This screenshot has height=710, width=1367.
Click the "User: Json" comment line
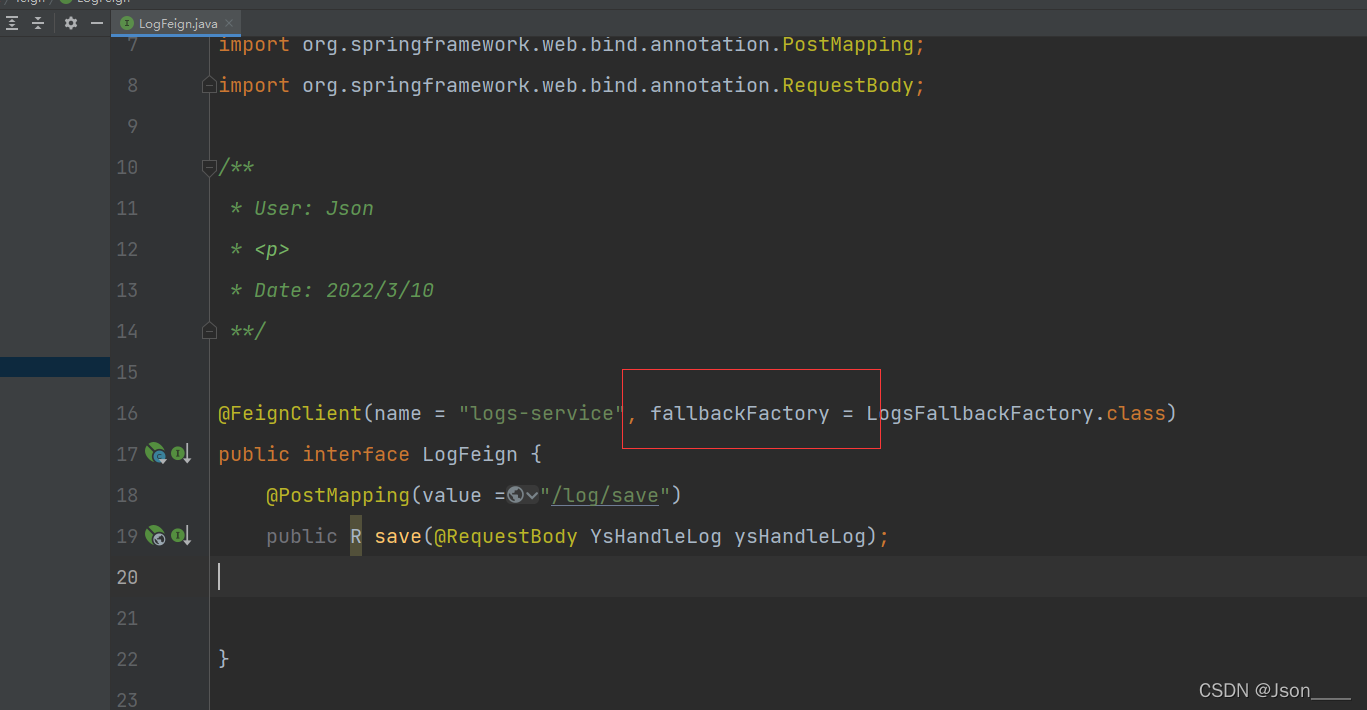302,208
